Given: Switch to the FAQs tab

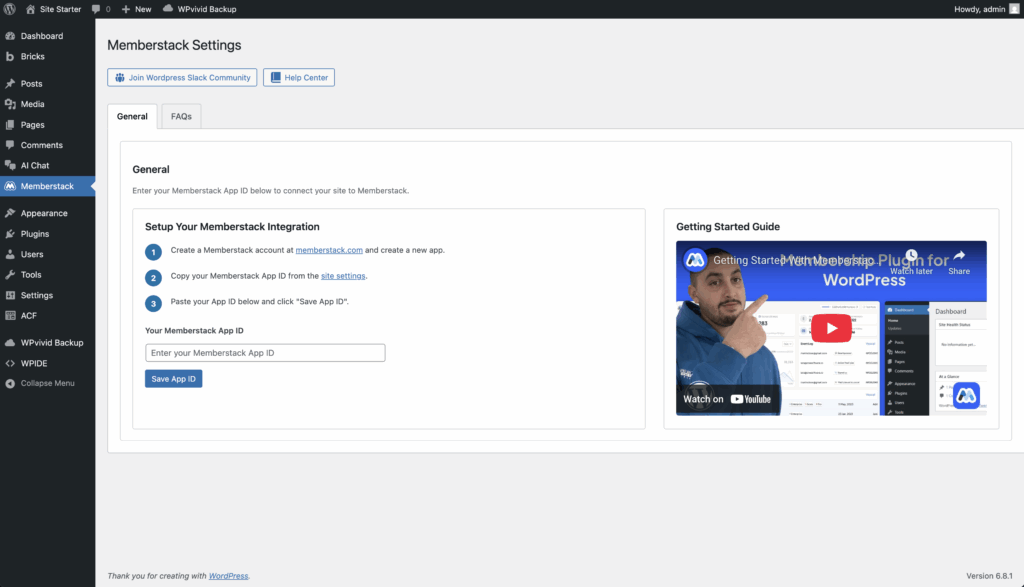Looking at the screenshot, I should 181,116.
